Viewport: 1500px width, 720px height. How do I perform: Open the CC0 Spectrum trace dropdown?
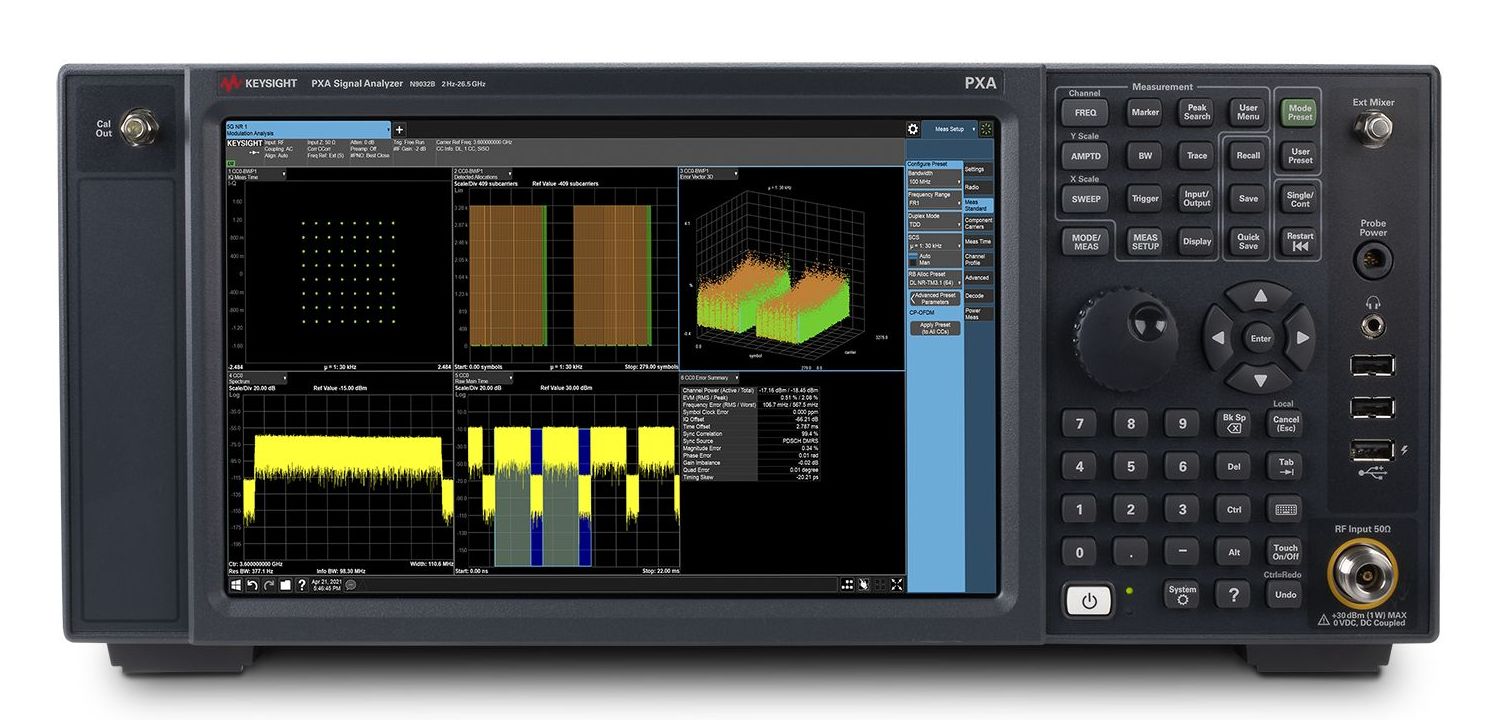(256, 378)
